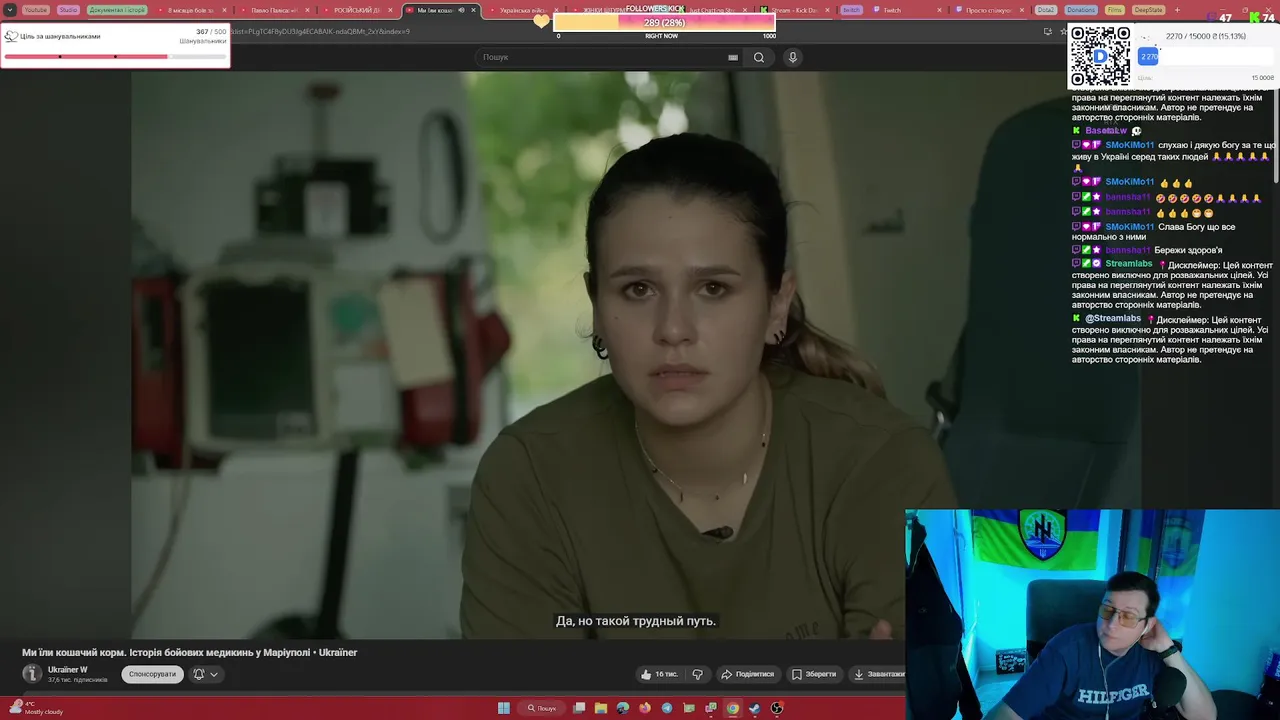Open the Ukraïner W channel name link
This screenshot has width=1280, height=720.
67,670
